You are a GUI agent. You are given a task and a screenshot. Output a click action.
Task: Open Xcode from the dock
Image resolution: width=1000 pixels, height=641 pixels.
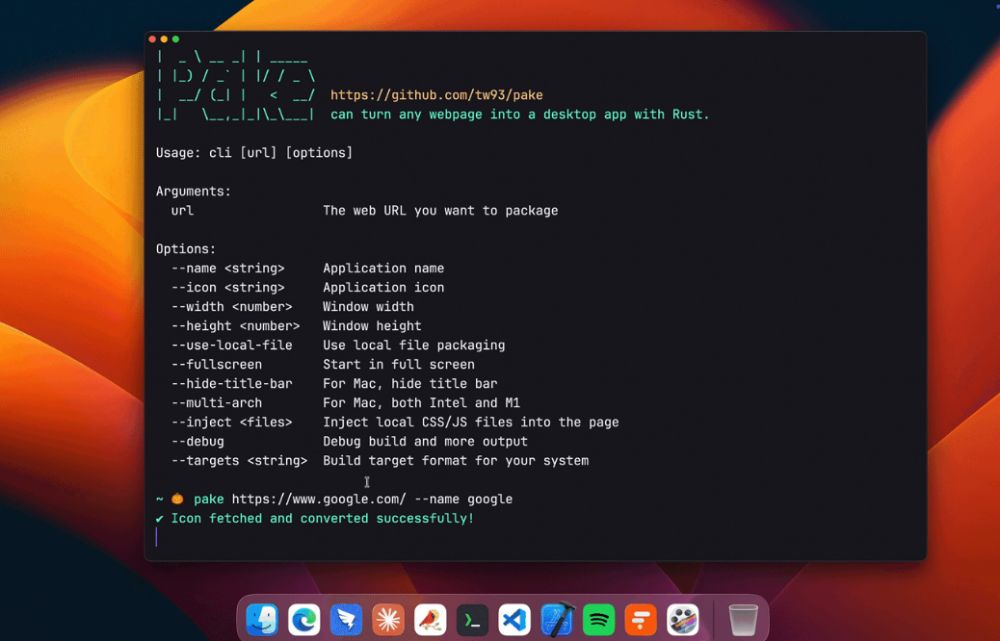click(x=557, y=619)
